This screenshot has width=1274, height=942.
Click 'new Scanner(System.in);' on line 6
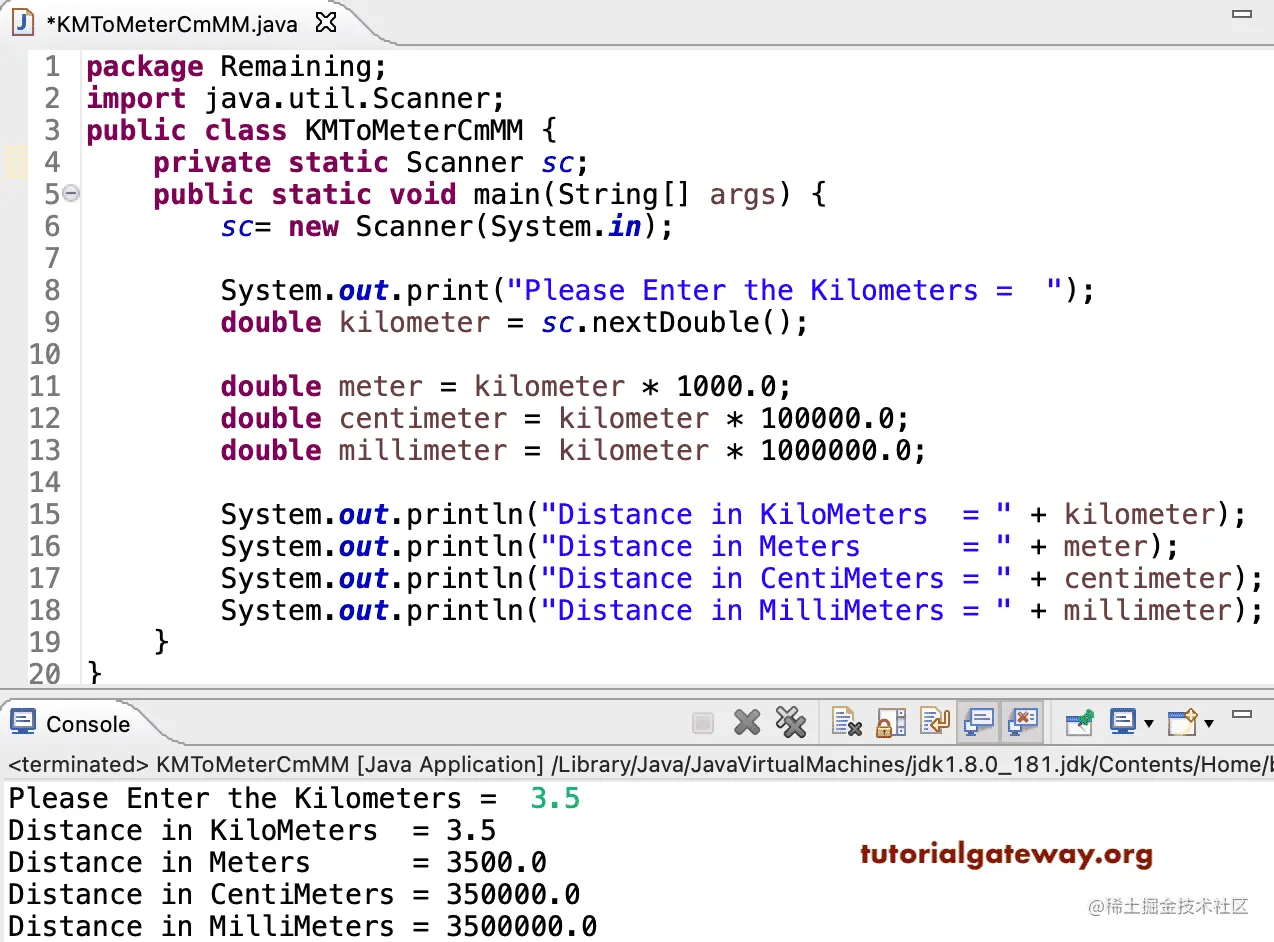pyautogui.click(x=481, y=227)
